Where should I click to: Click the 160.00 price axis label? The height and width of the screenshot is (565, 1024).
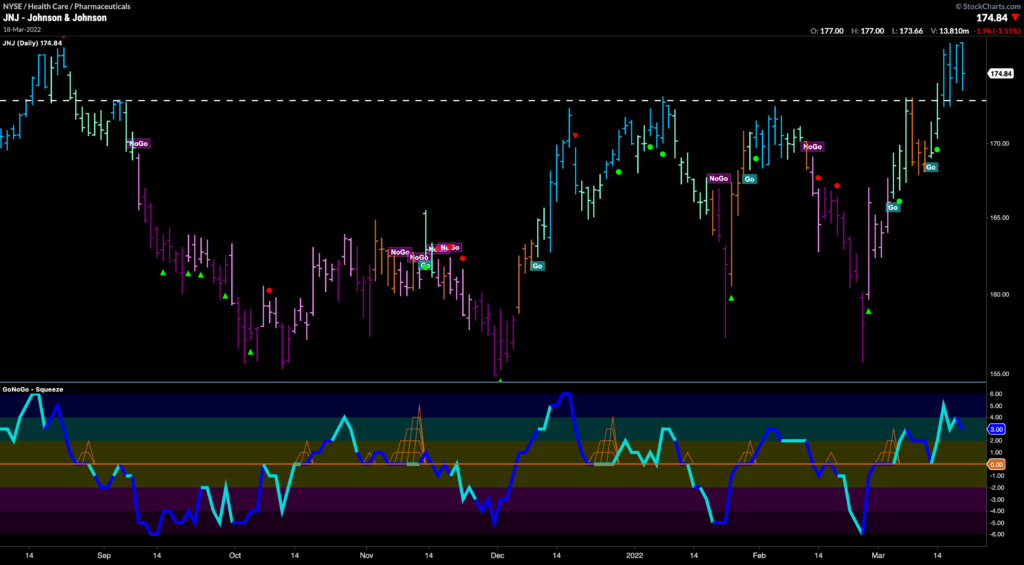(999, 294)
